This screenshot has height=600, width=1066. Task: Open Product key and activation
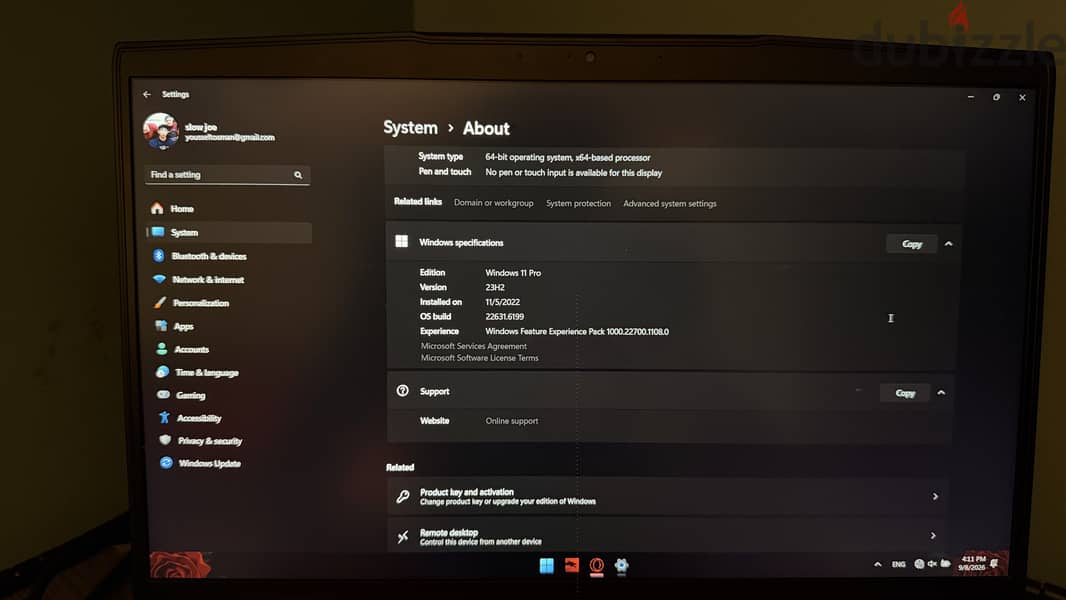(668, 496)
